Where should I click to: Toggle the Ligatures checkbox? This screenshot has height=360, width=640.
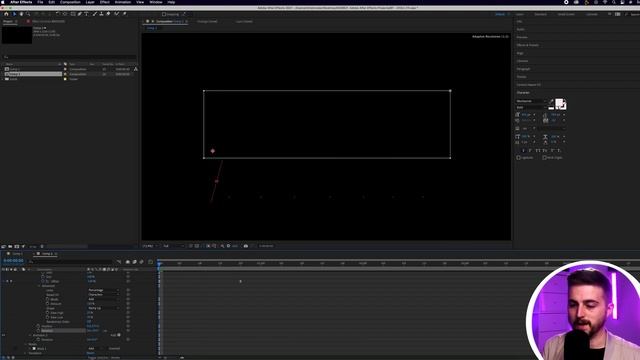(x=519, y=158)
